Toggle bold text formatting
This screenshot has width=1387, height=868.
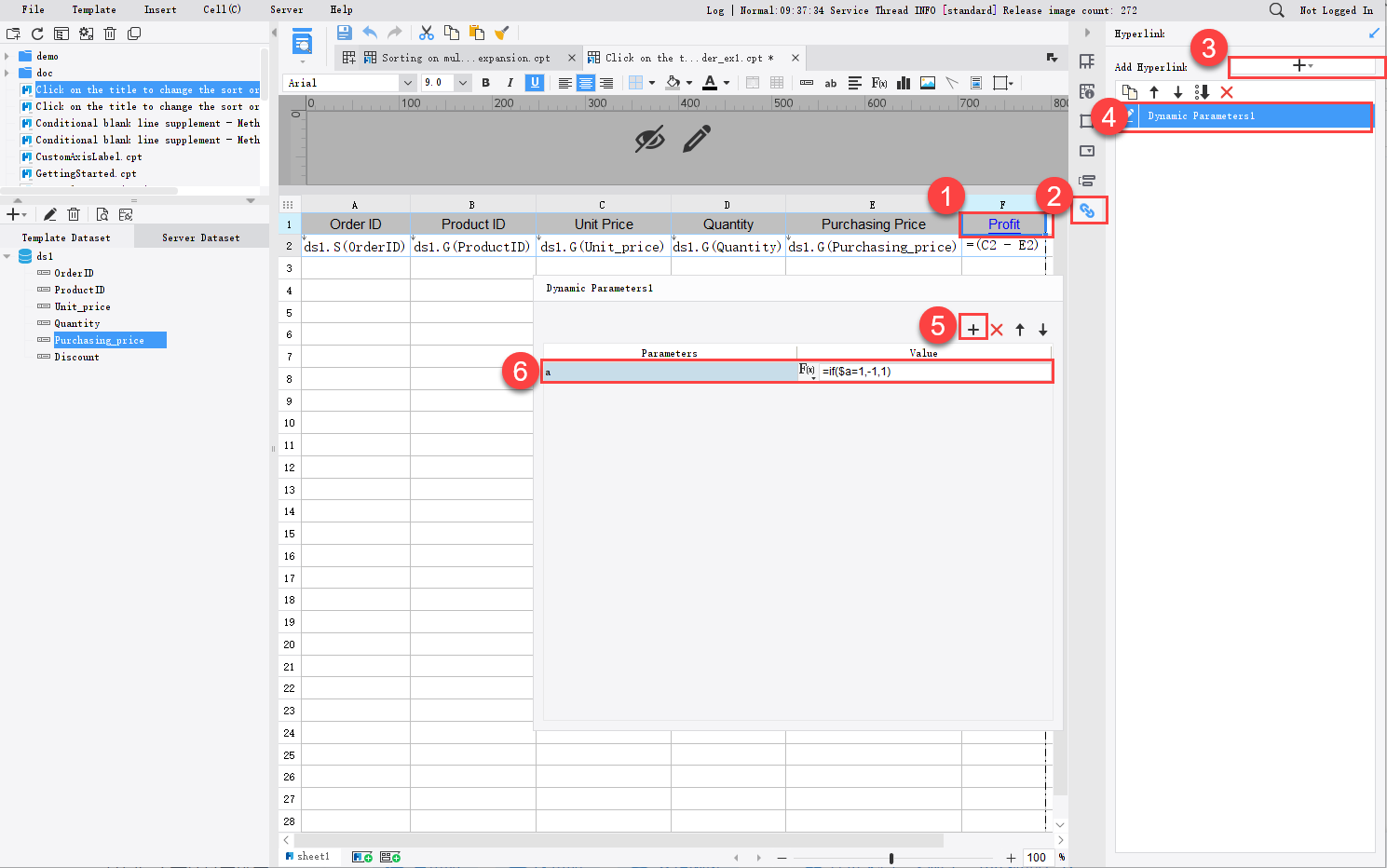[485, 83]
